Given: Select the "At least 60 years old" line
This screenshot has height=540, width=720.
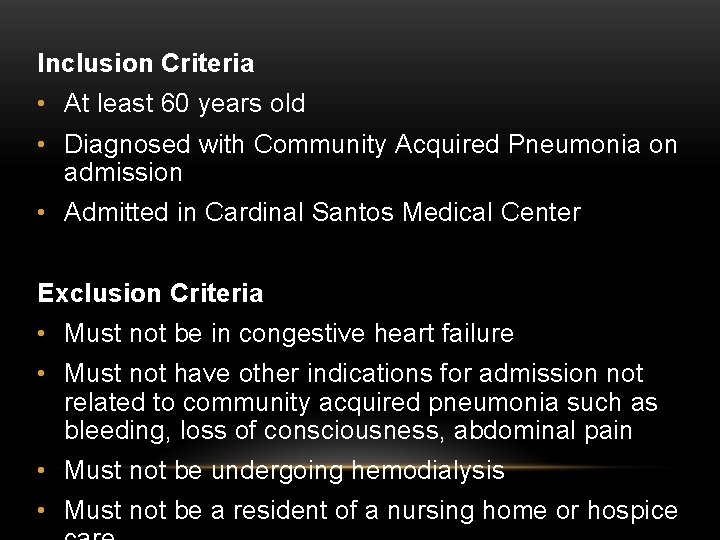Looking at the screenshot, I should (x=184, y=104).
